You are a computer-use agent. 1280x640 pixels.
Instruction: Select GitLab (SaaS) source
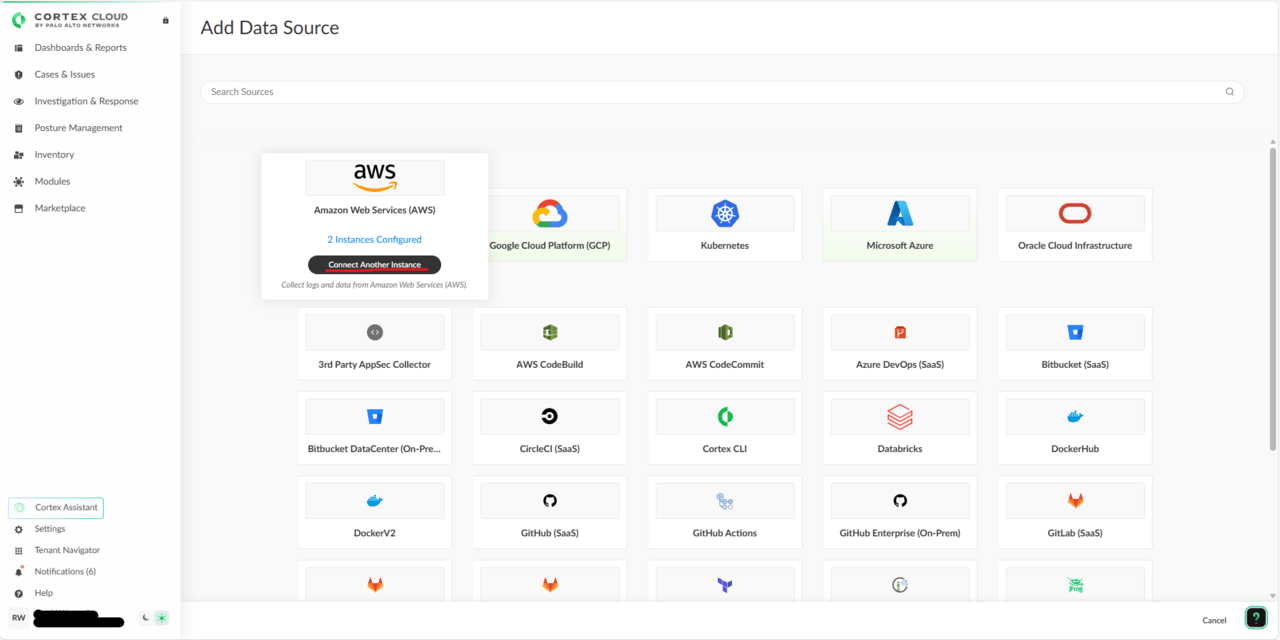pos(1075,512)
